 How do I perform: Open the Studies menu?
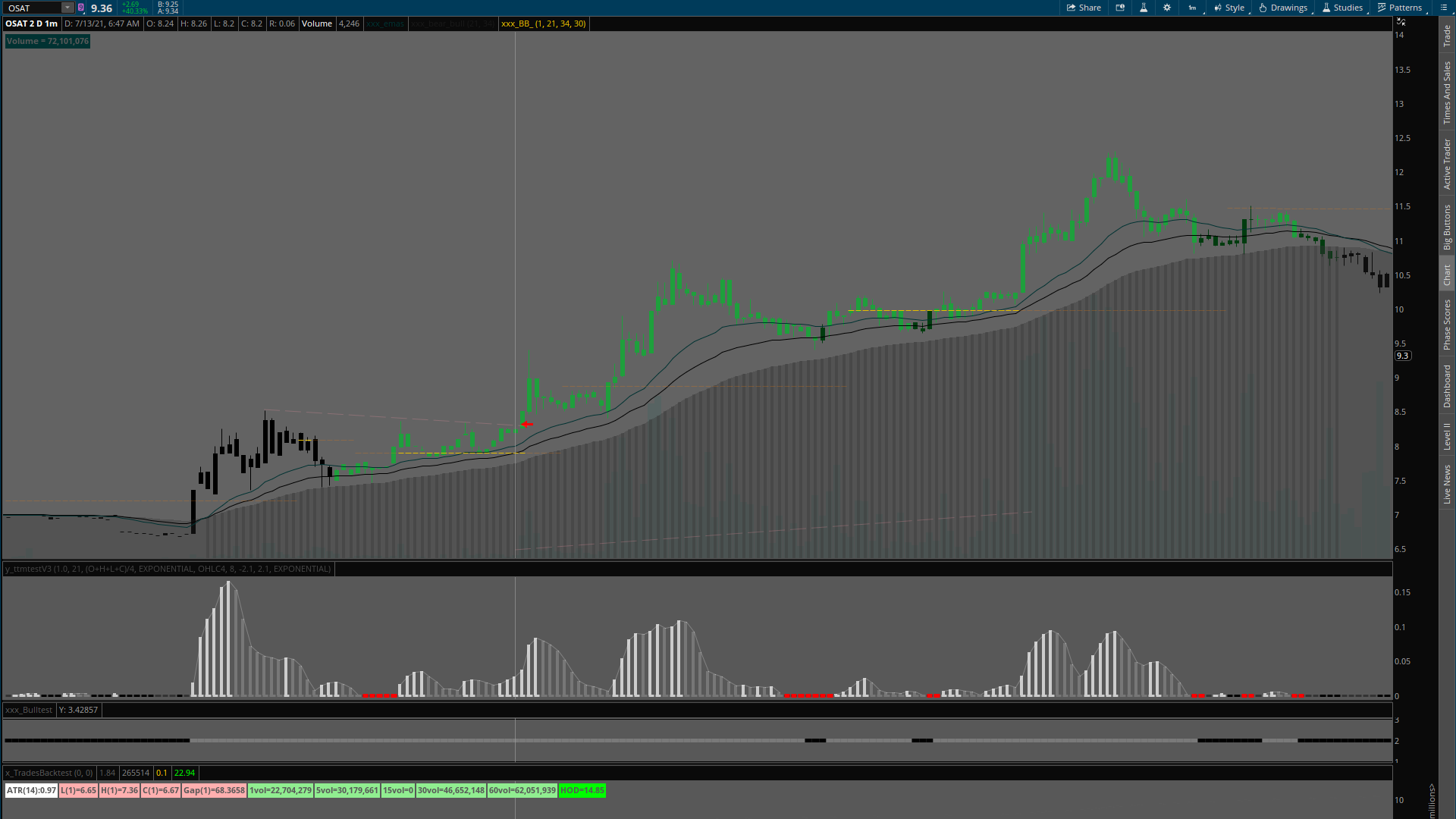point(1342,8)
